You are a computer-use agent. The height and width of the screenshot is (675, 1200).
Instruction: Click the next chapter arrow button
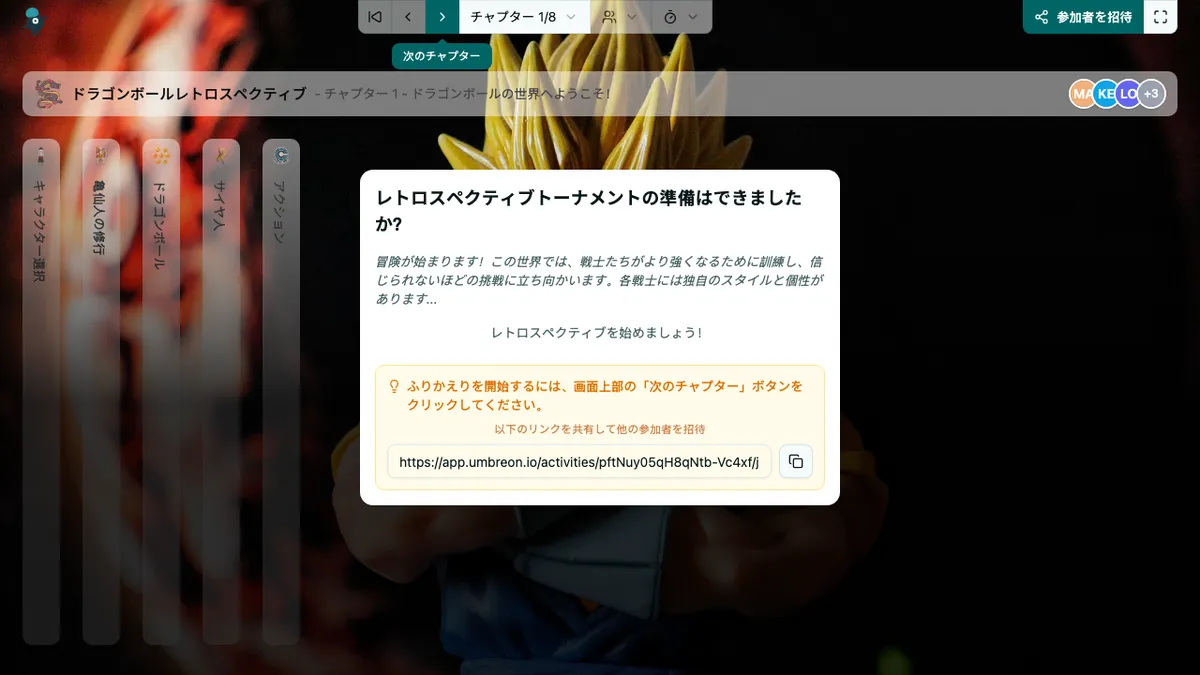(x=441, y=17)
